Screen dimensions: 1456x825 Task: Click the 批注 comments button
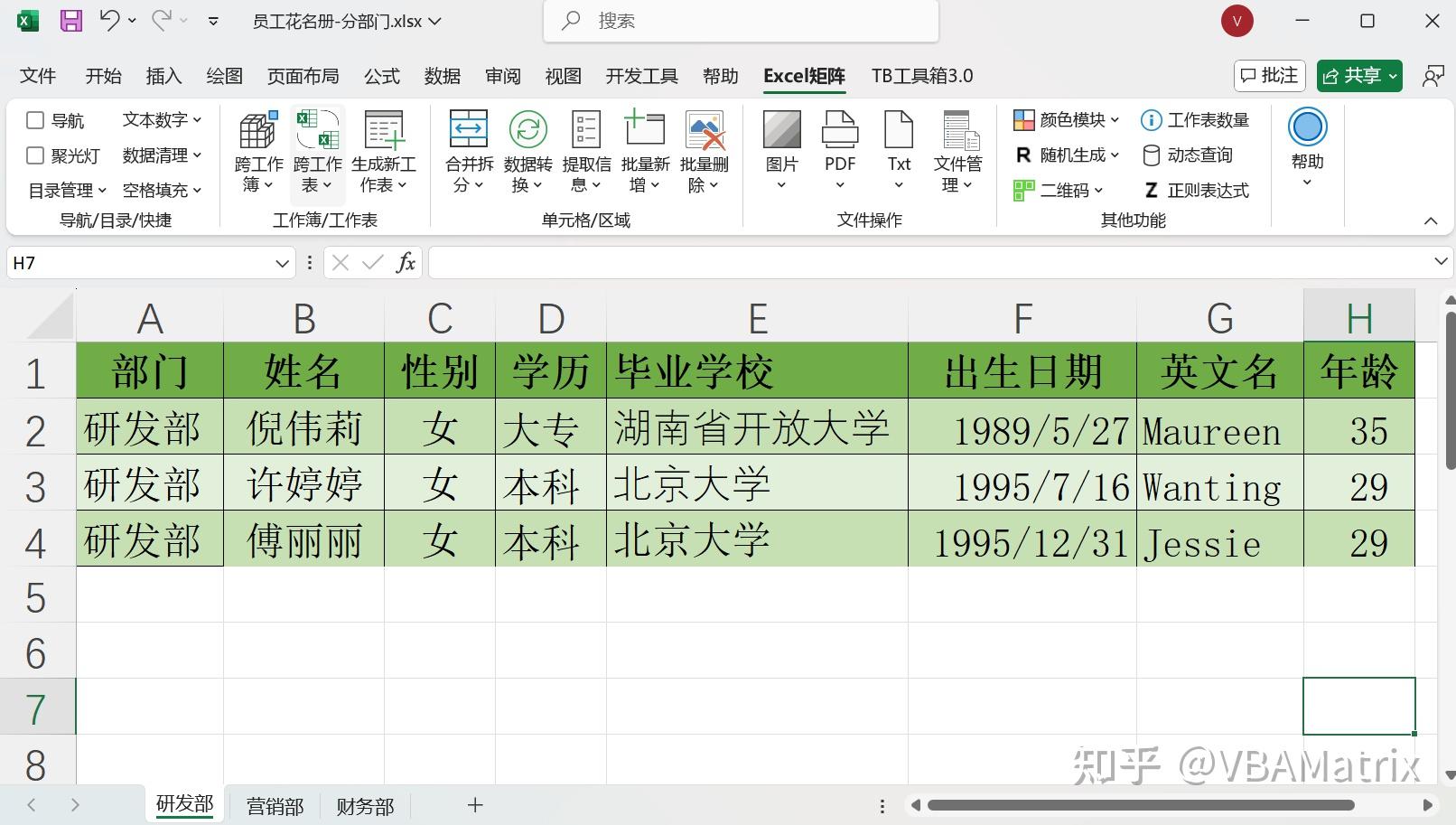pyautogui.click(x=1270, y=76)
